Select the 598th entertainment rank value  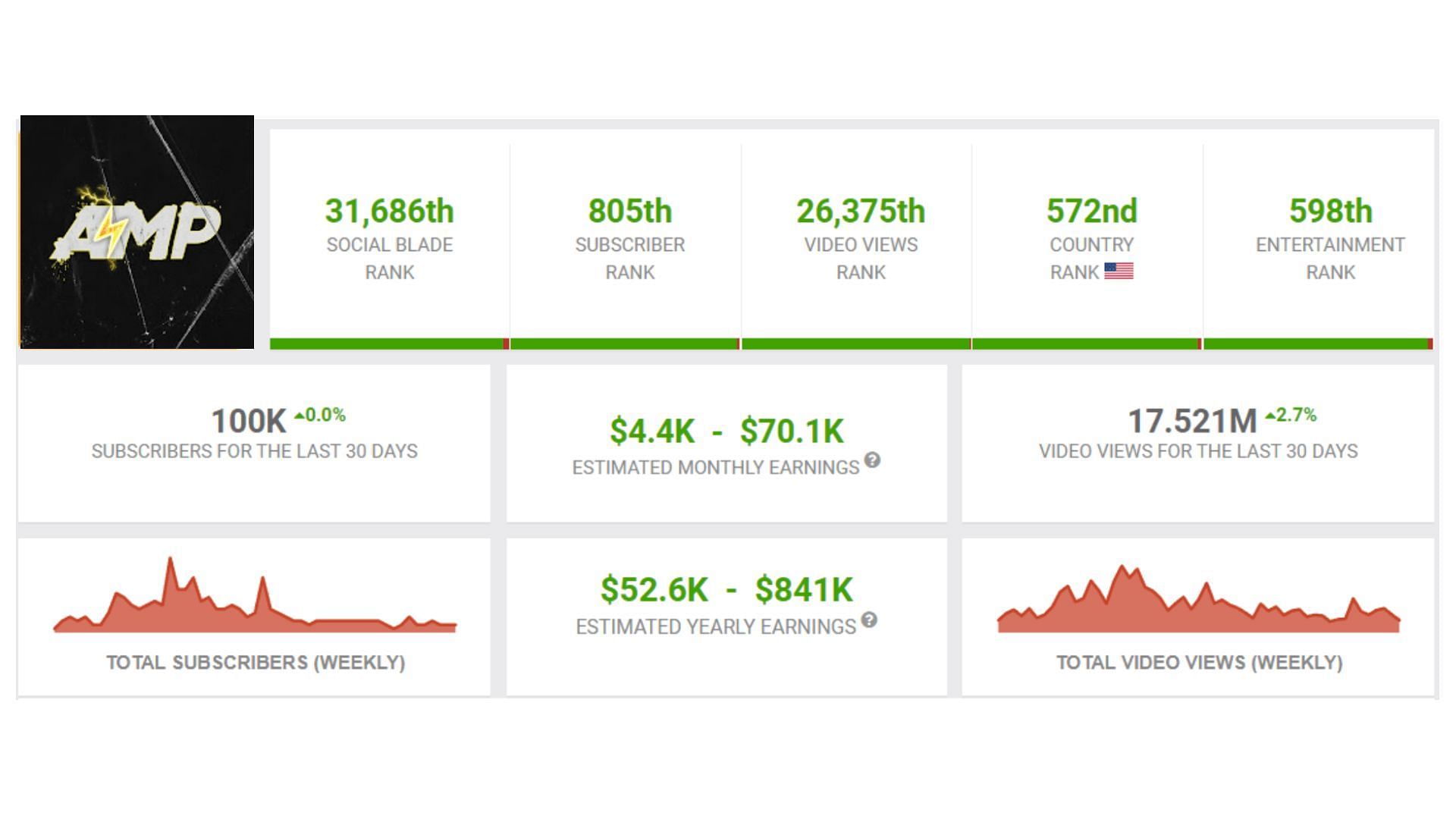[1331, 212]
